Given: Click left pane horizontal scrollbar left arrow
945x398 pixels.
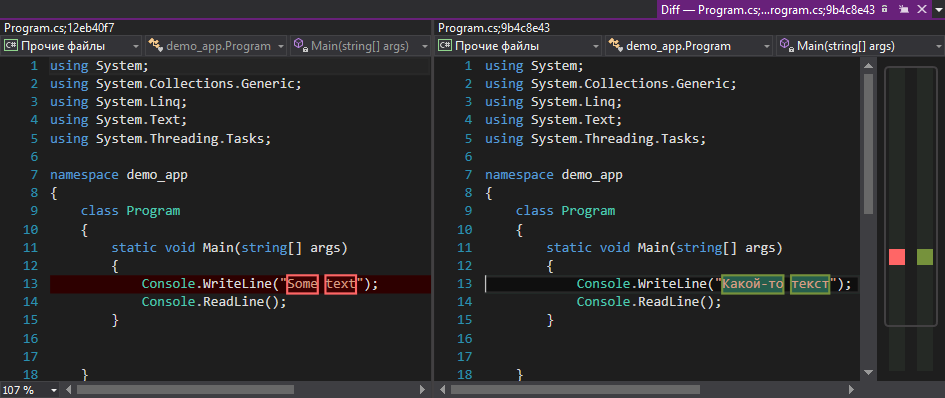Looking at the screenshot, I should [x=68, y=390].
